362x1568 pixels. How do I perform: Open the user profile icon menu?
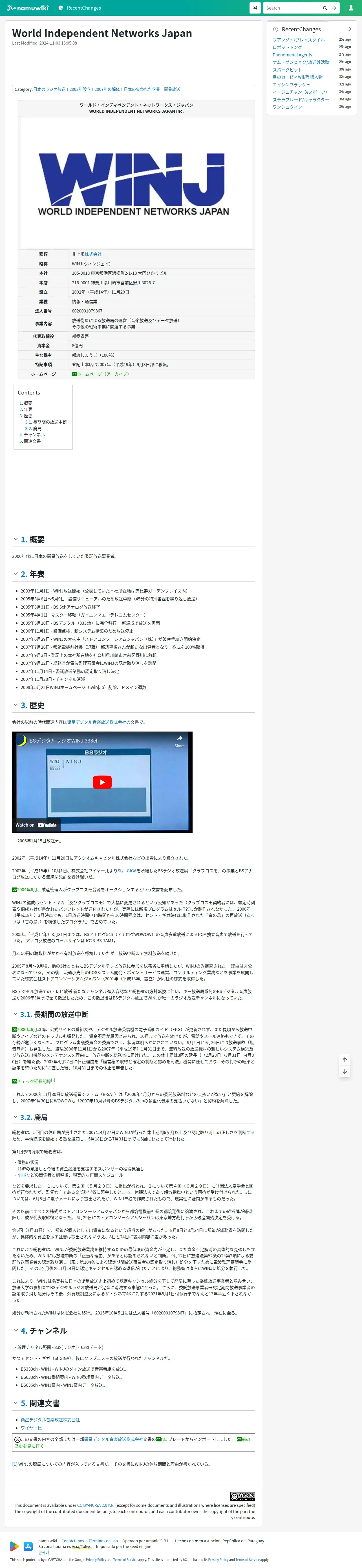pyautogui.click(x=351, y=8)
